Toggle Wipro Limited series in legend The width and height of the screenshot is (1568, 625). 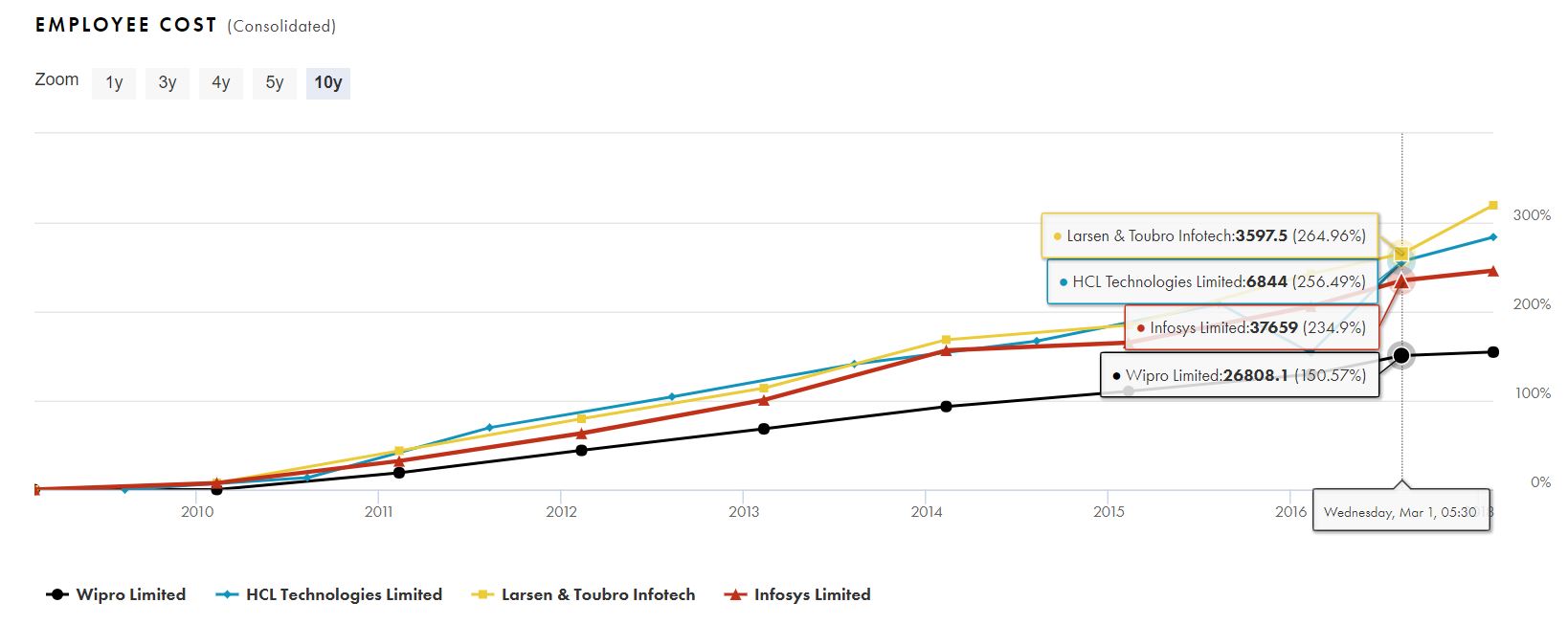click(131, 594)
